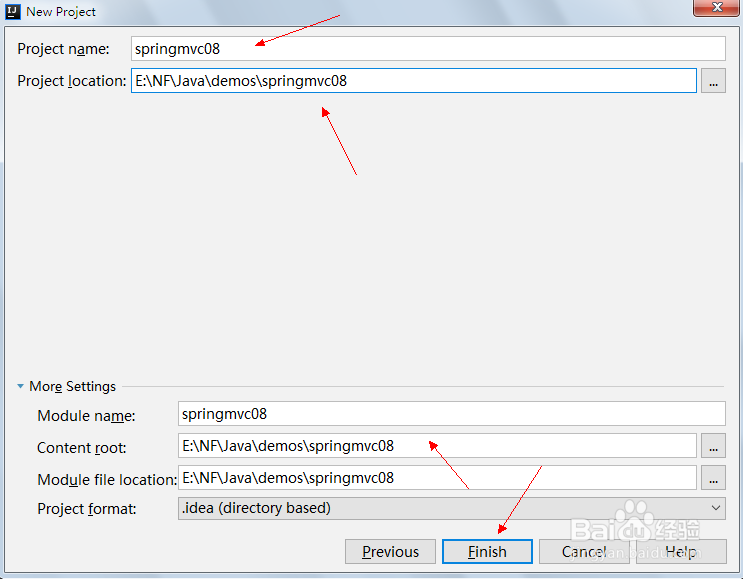Go back with the Previous button
The width and height of the screenshot is (743, 579).
tap(390, 552)
